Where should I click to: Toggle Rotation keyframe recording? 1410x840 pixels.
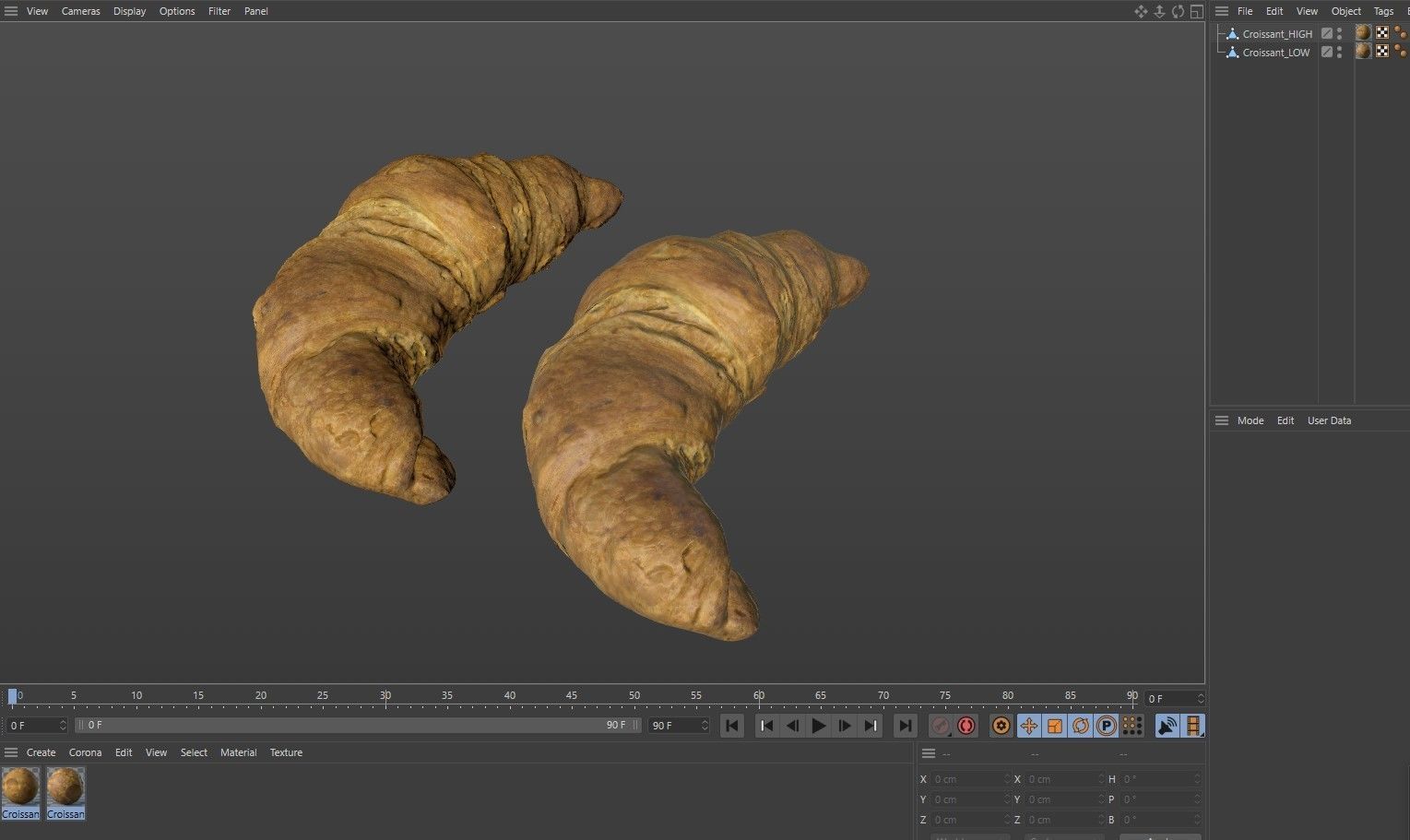tap(1080, 726)
